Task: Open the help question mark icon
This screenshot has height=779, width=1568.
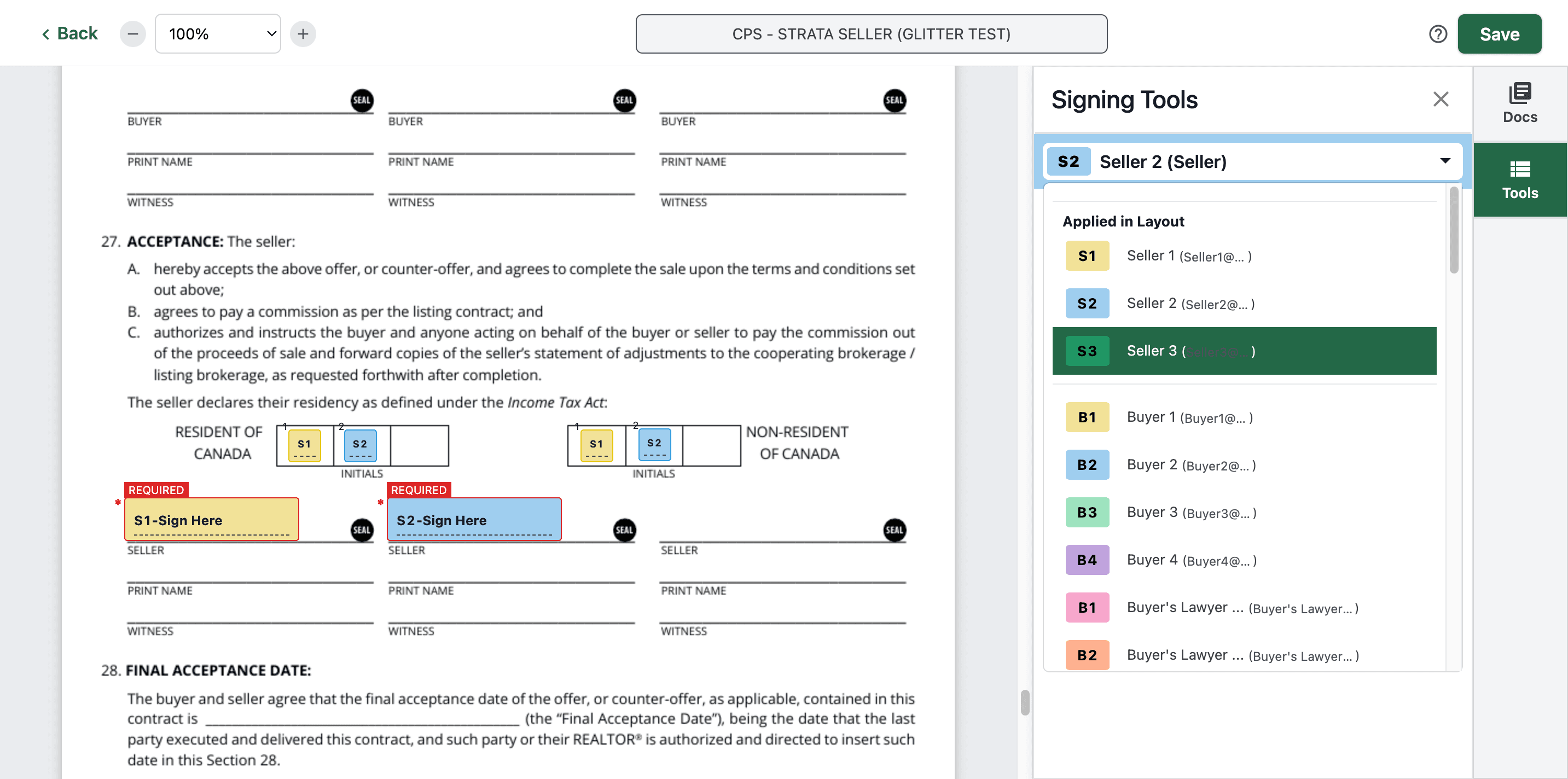Action: 1438,34
